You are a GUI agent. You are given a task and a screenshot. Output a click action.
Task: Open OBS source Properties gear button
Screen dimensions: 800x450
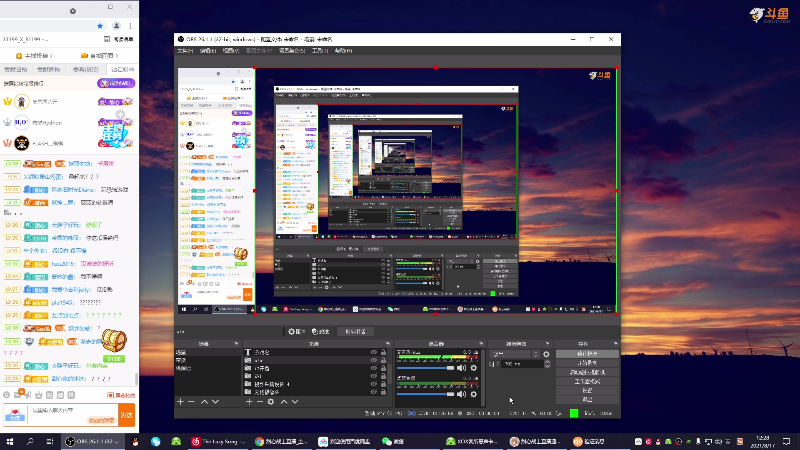pos(296,331)
